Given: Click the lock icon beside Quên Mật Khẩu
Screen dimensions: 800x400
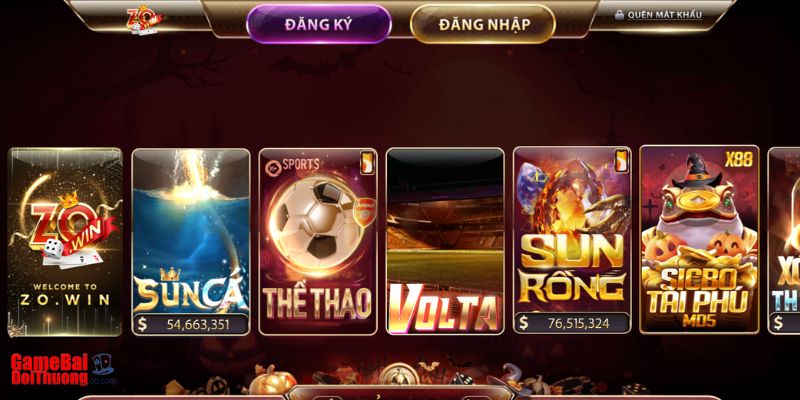Looking at the screenshot, I should [x=619, y=15].
